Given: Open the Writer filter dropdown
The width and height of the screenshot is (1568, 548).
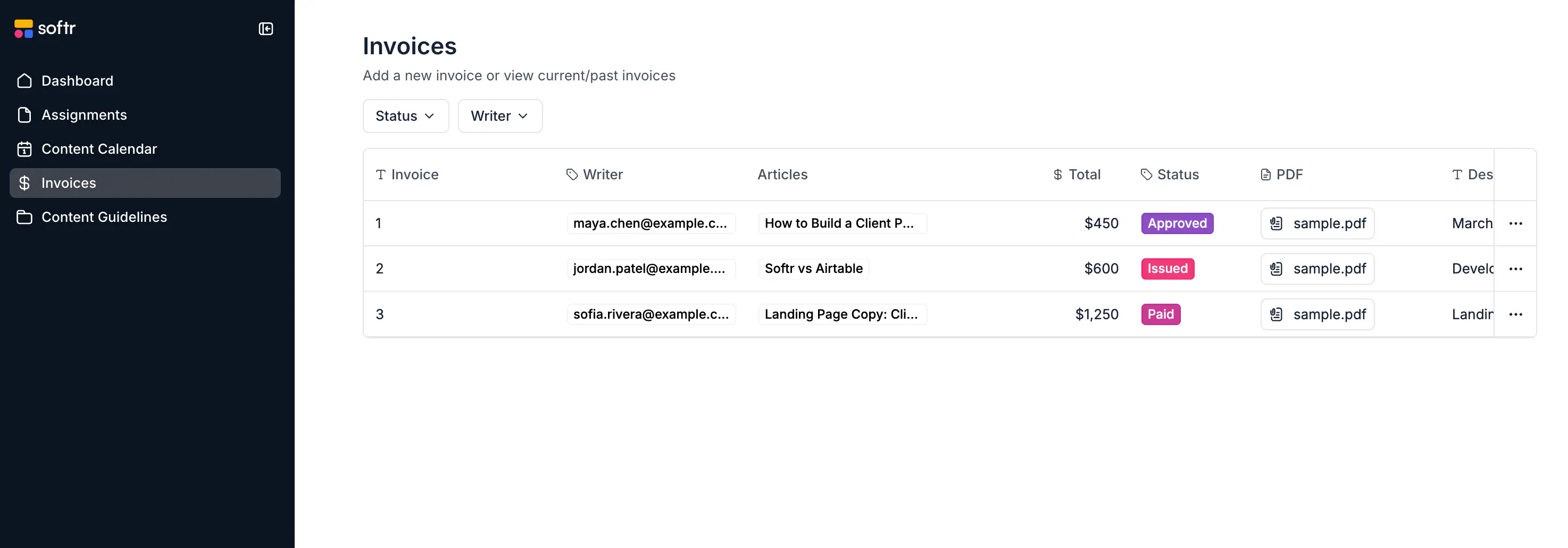Looking at the screenshot, I should pyautogui.click(x=500, y=115).
